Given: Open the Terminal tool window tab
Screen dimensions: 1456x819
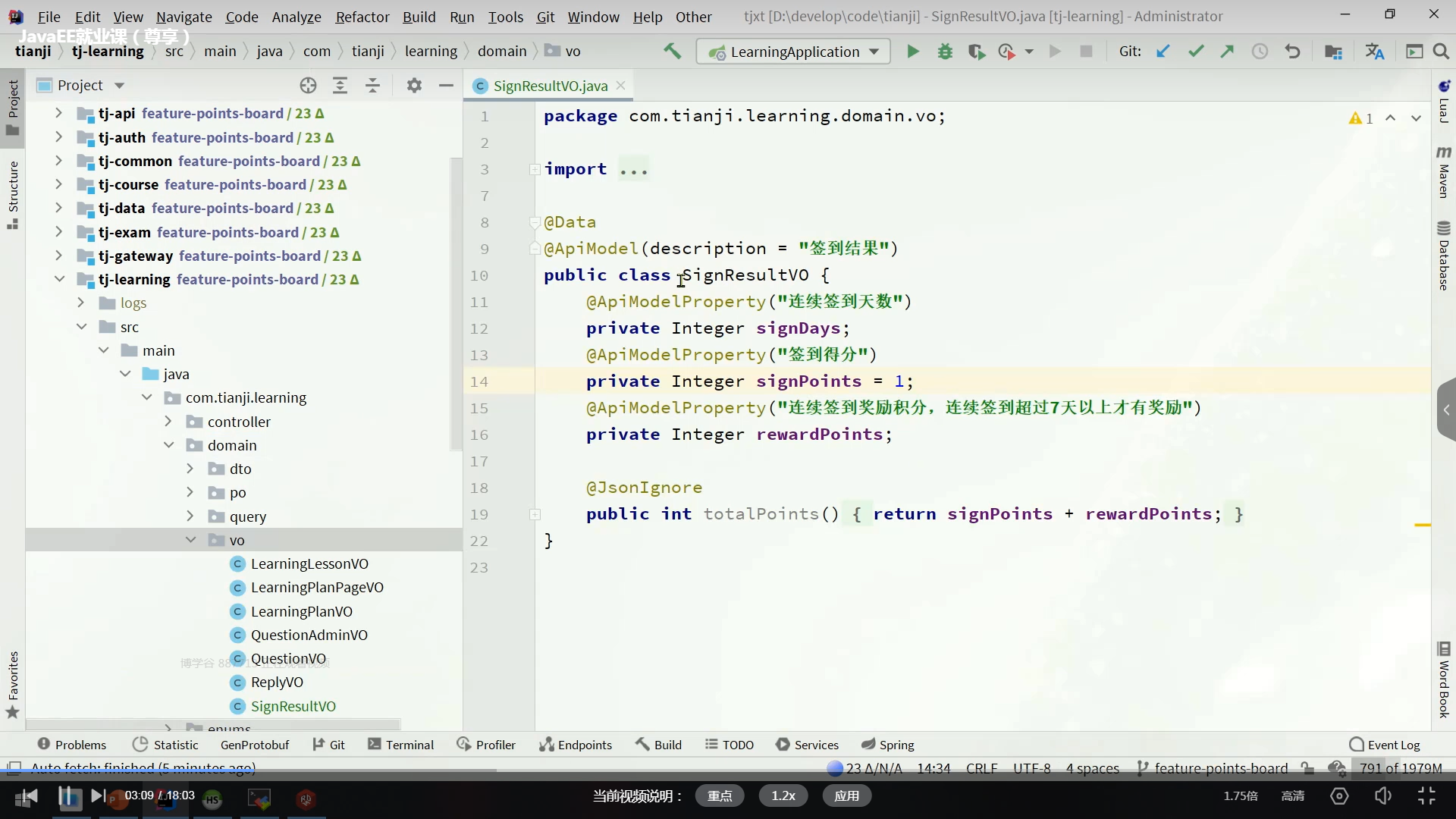Looking at the screenshot, I should pos(400,745).
